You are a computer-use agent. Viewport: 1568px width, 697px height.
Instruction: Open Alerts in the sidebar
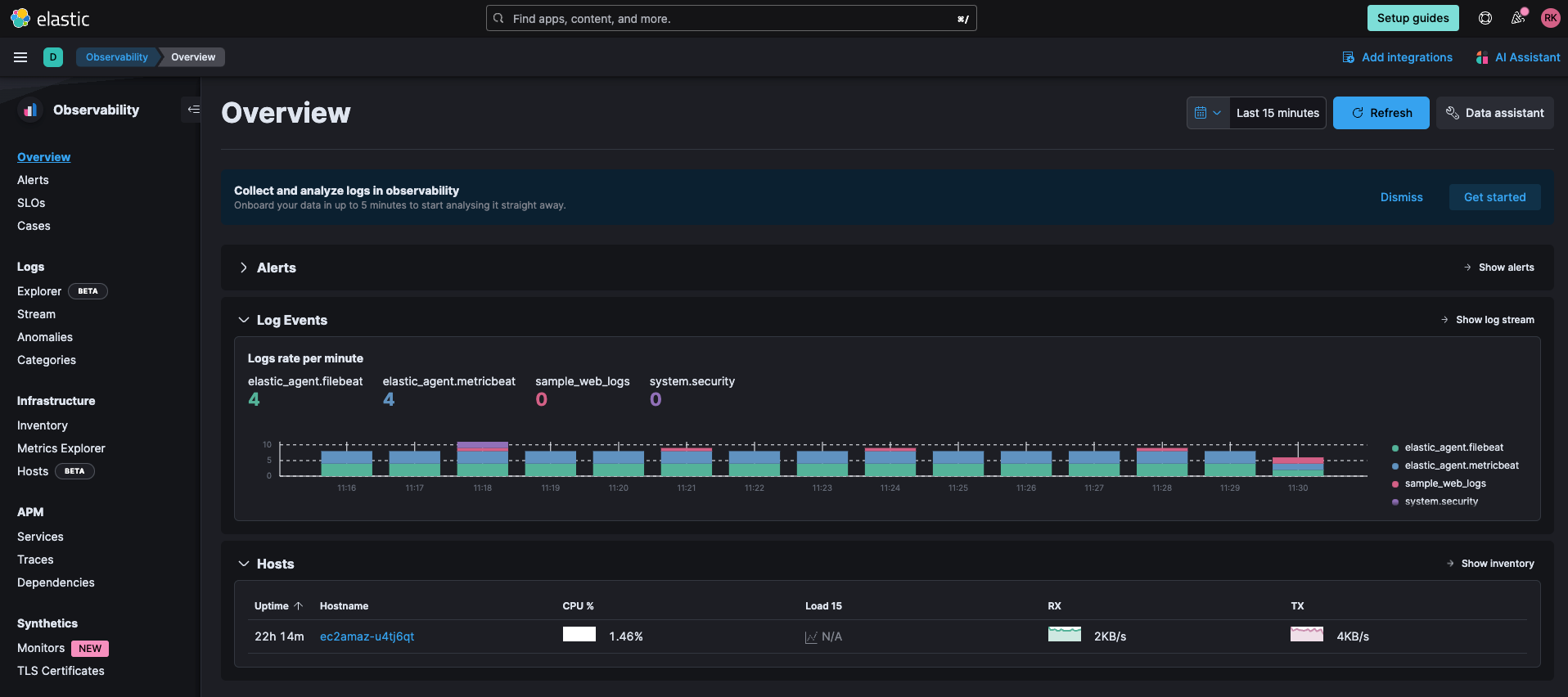[33, 180]
